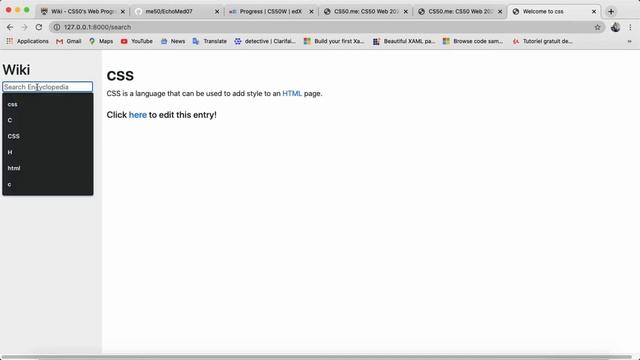Open a new tab with the plus button
This screenshot has width=640, height=360.
[x=611, y=11]
